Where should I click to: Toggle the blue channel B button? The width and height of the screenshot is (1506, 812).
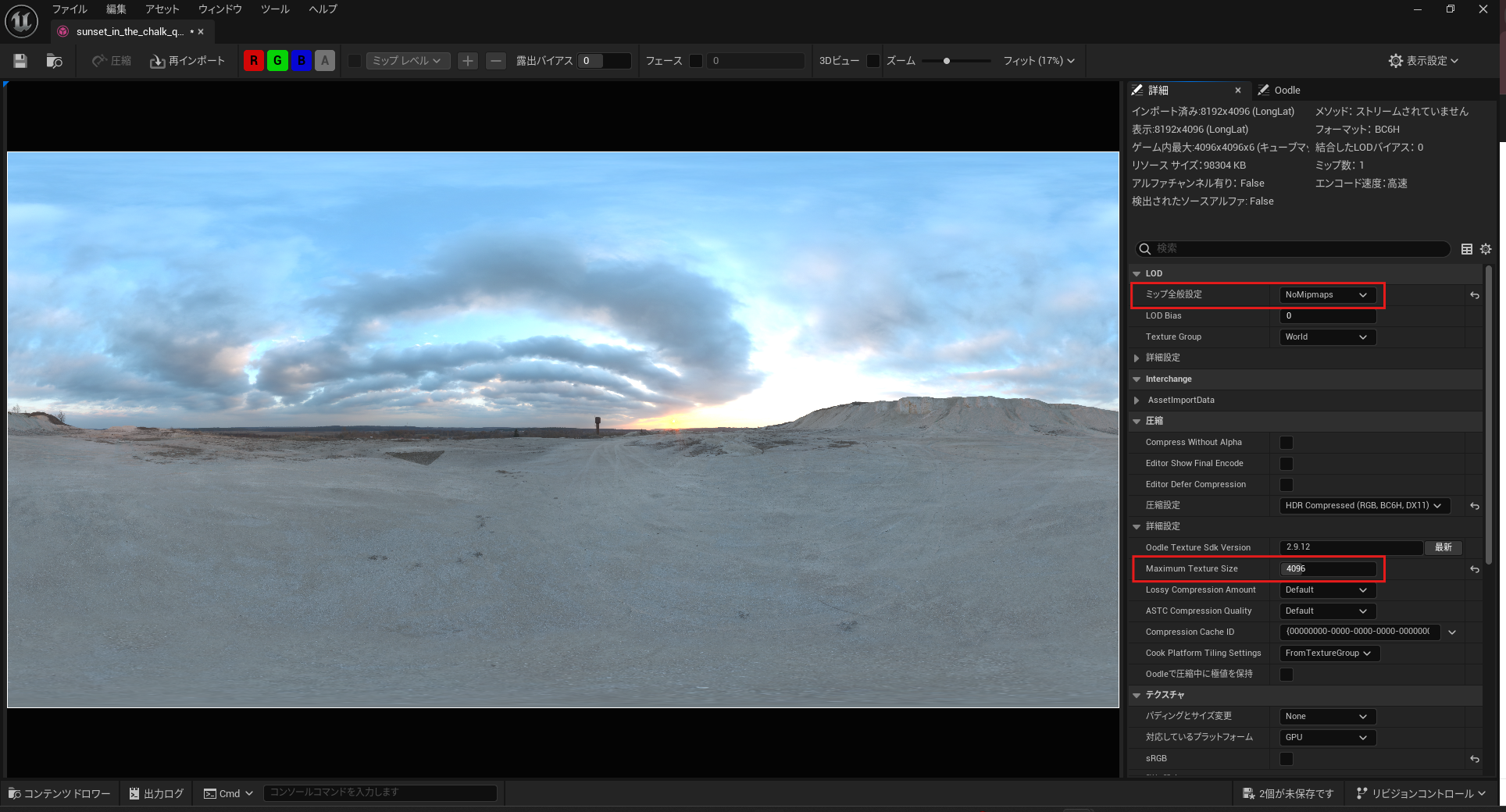click(302, 61)
